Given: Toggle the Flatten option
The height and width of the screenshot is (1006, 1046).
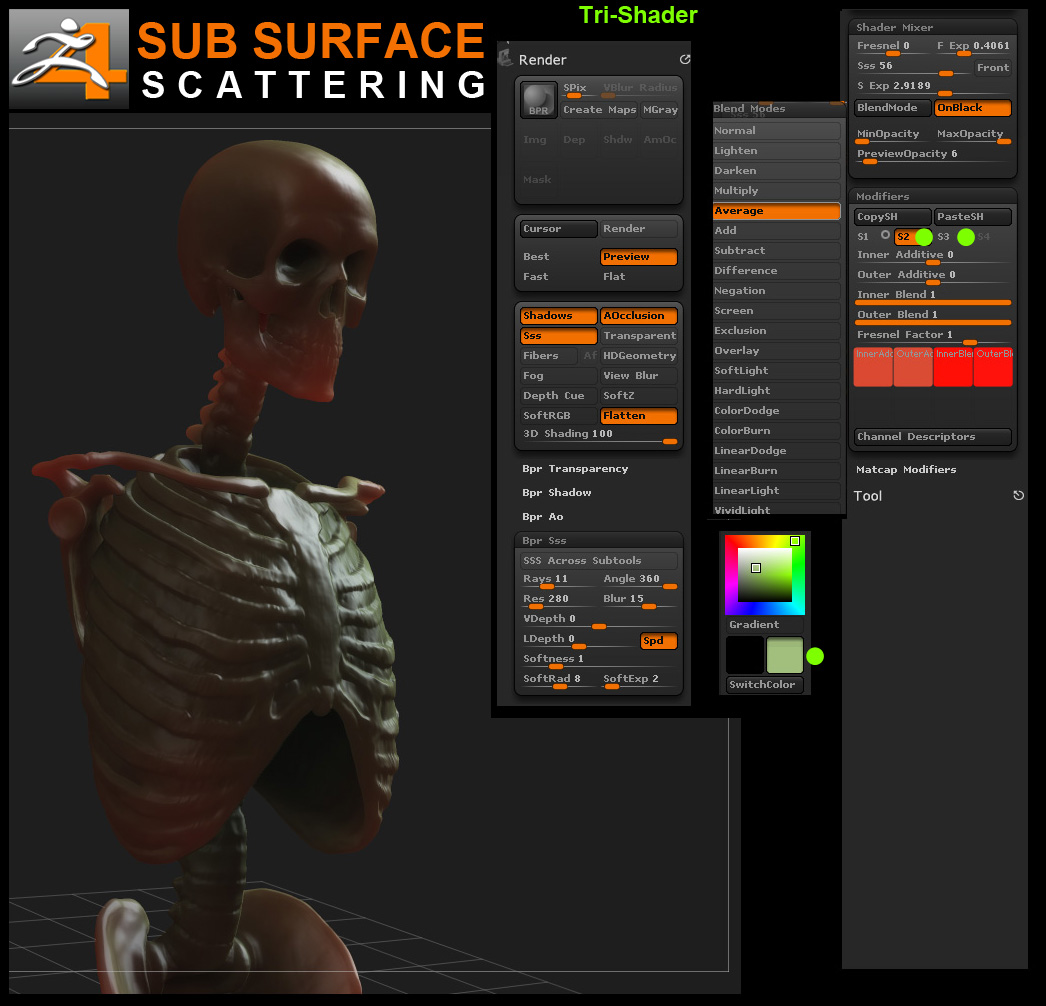Looking at the screenshot, I should coord(638,416).
